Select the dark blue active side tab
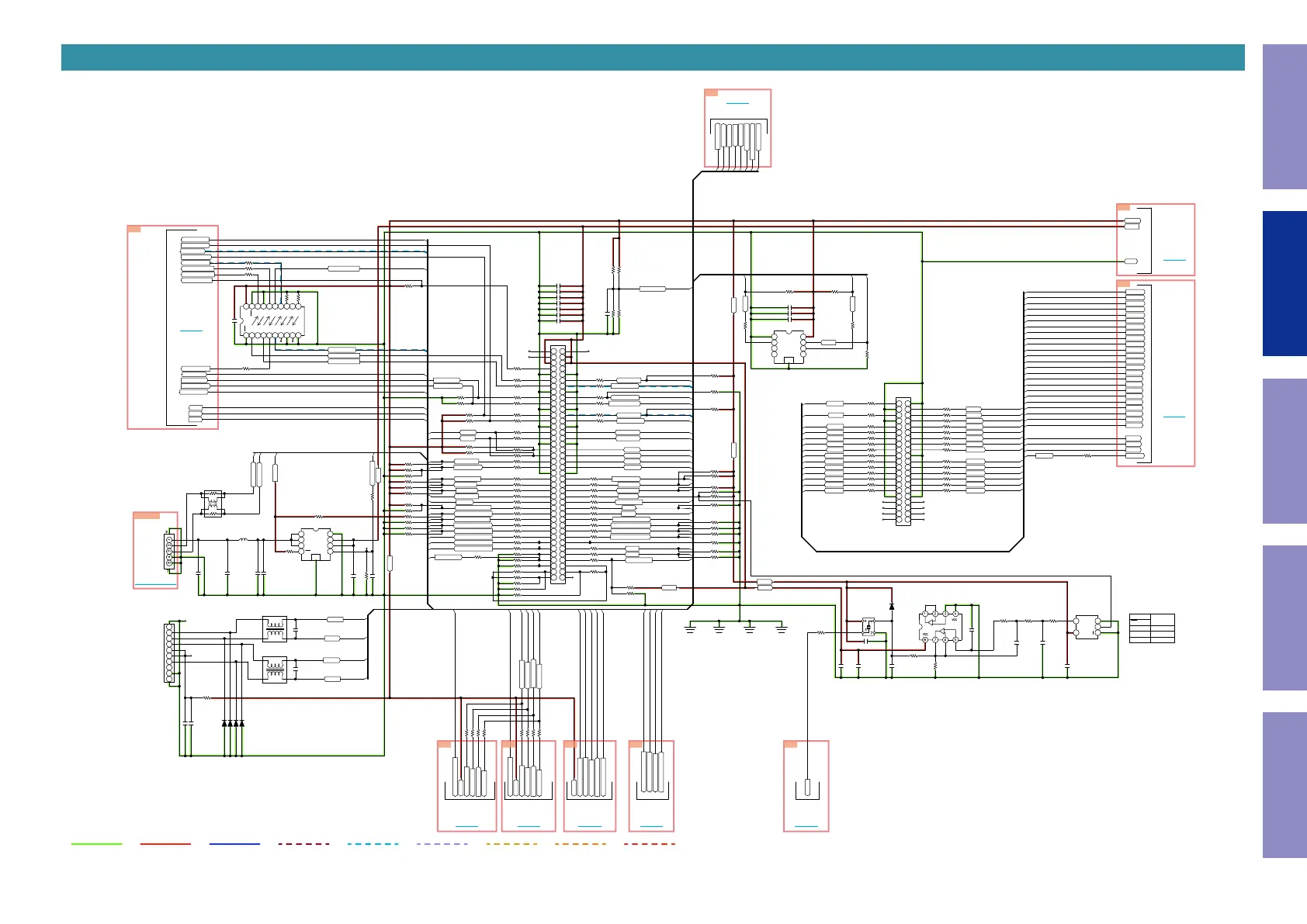This screenshot has height=924, width=1307. click(x=1284, y=284)
